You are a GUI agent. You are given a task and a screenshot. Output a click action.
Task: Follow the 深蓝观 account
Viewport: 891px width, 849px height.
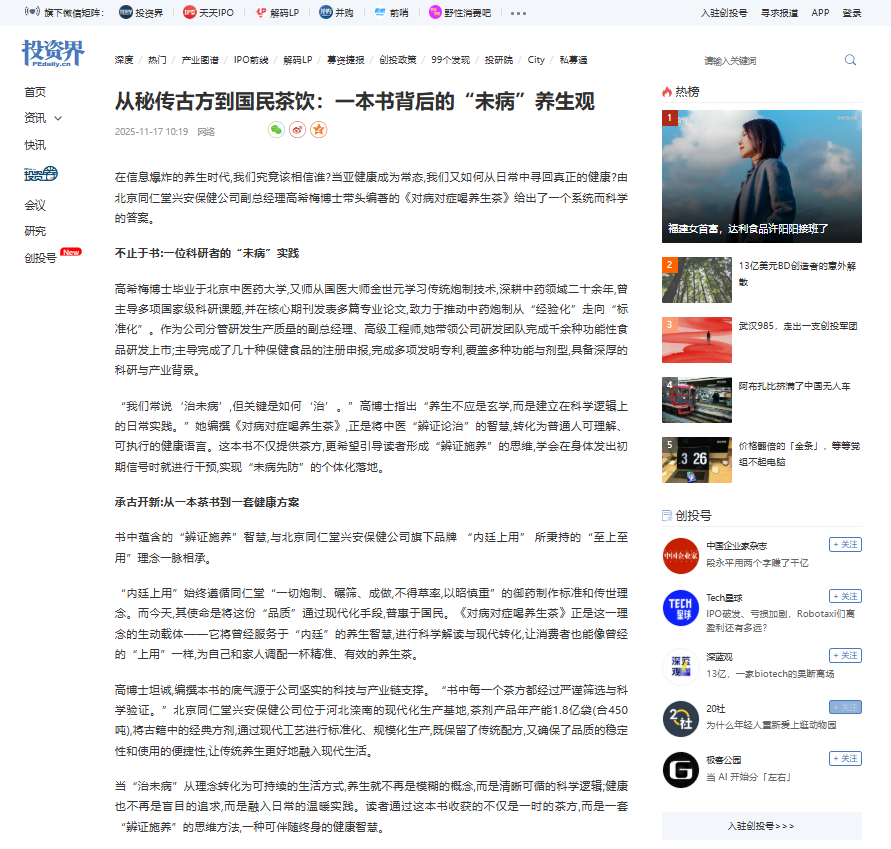(845, 656)
